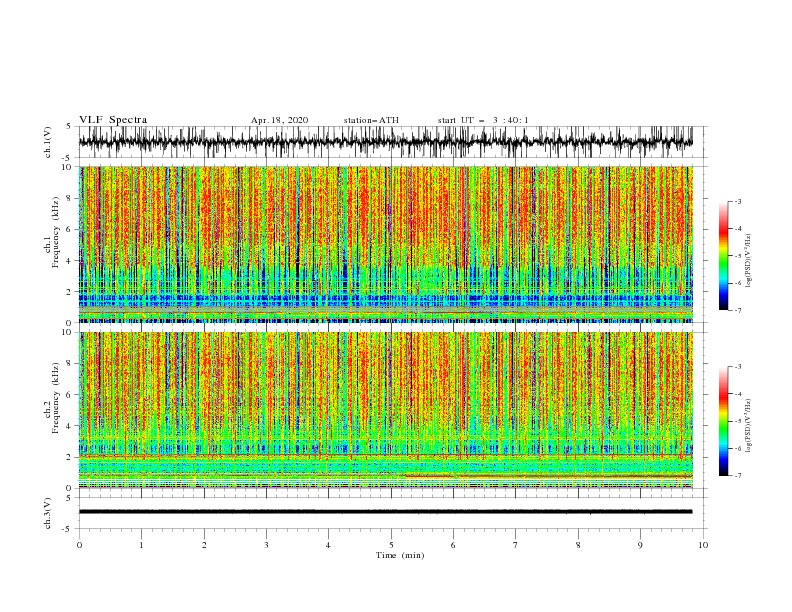Image resolution: width=792 pixels, height=612 pixels.
Task: Click the ch.3 flat waveform trace
Action: click(386, 512)
